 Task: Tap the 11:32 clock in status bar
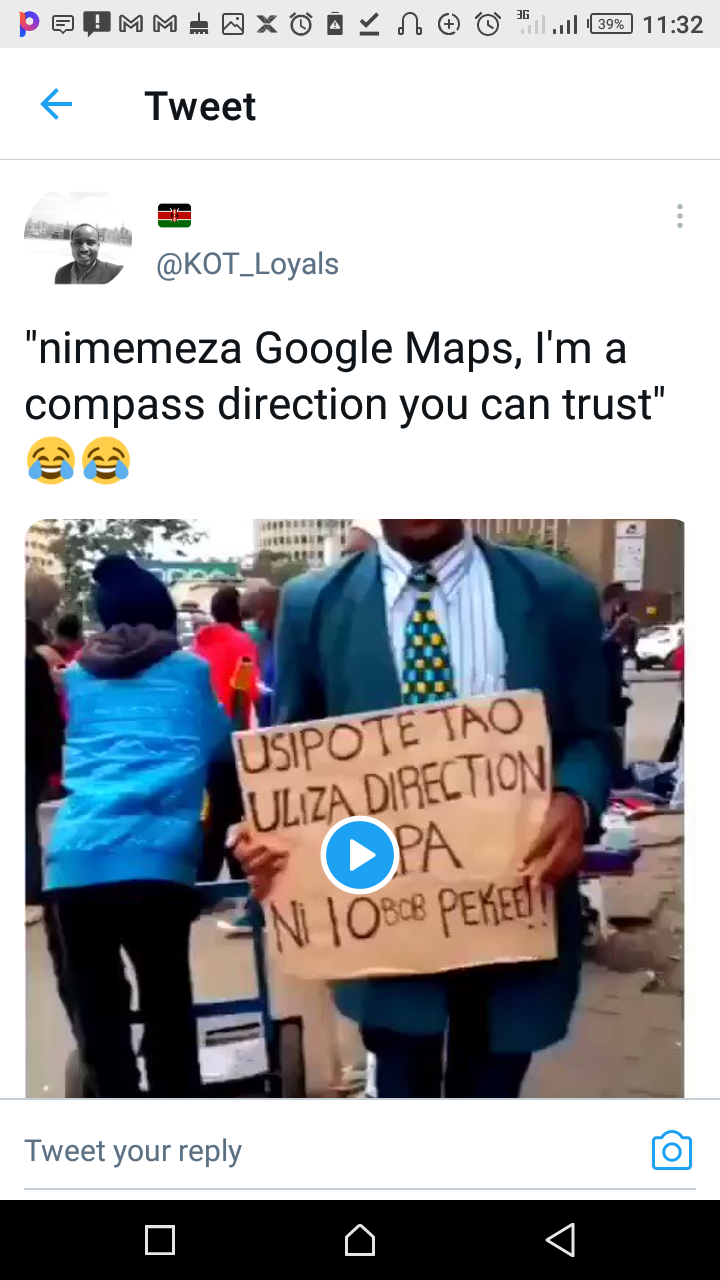pos(673,24)
